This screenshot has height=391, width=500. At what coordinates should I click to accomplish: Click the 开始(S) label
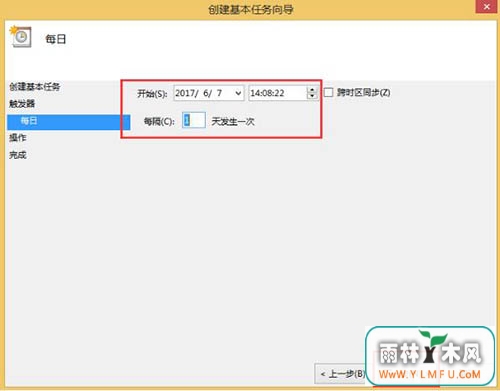pyautogui.click(x=152, y=93)
